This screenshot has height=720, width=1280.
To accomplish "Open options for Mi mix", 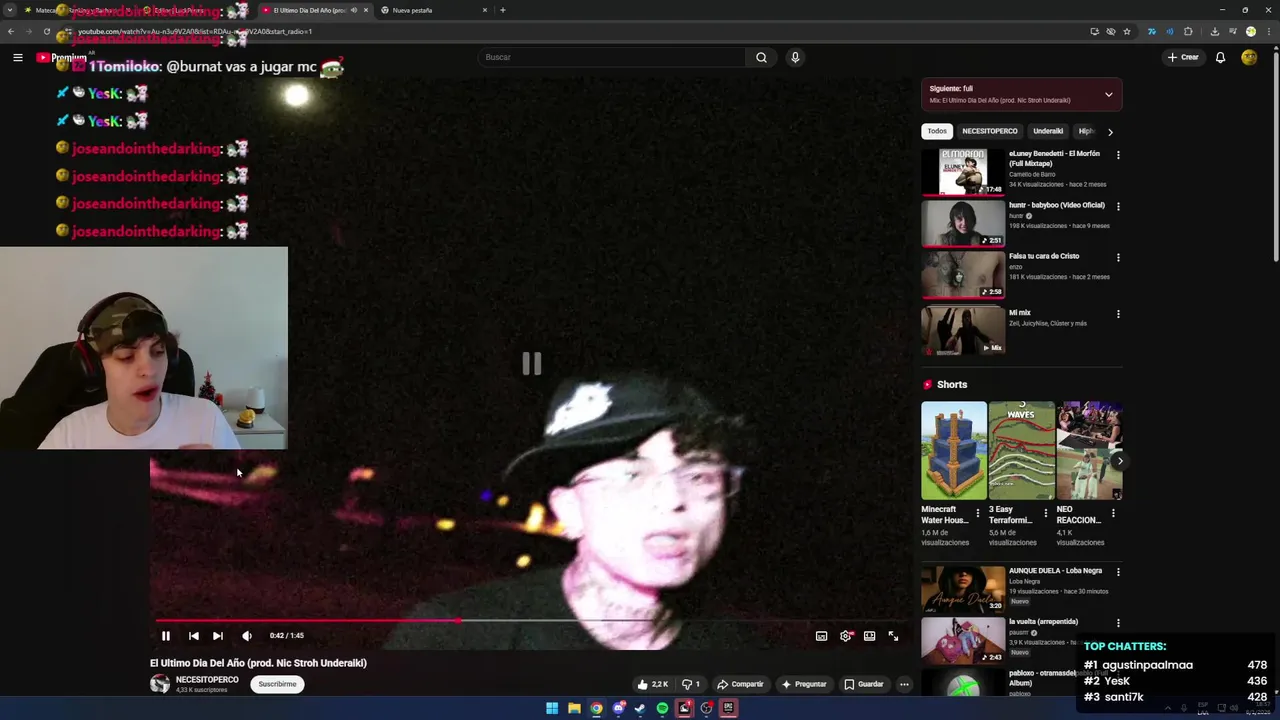I will 1118,314.
